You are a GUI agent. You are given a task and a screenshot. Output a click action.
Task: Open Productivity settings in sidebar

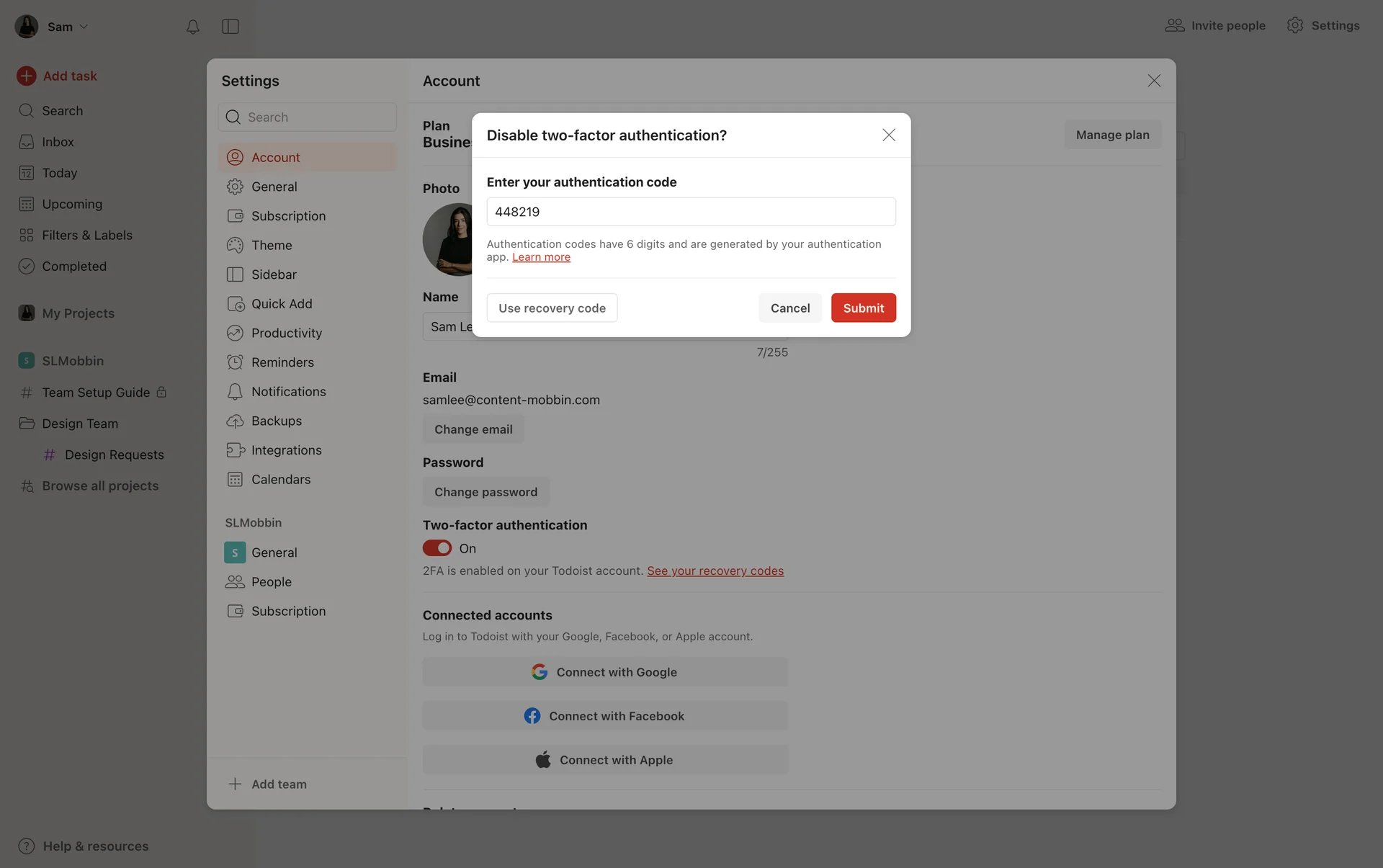286,333
